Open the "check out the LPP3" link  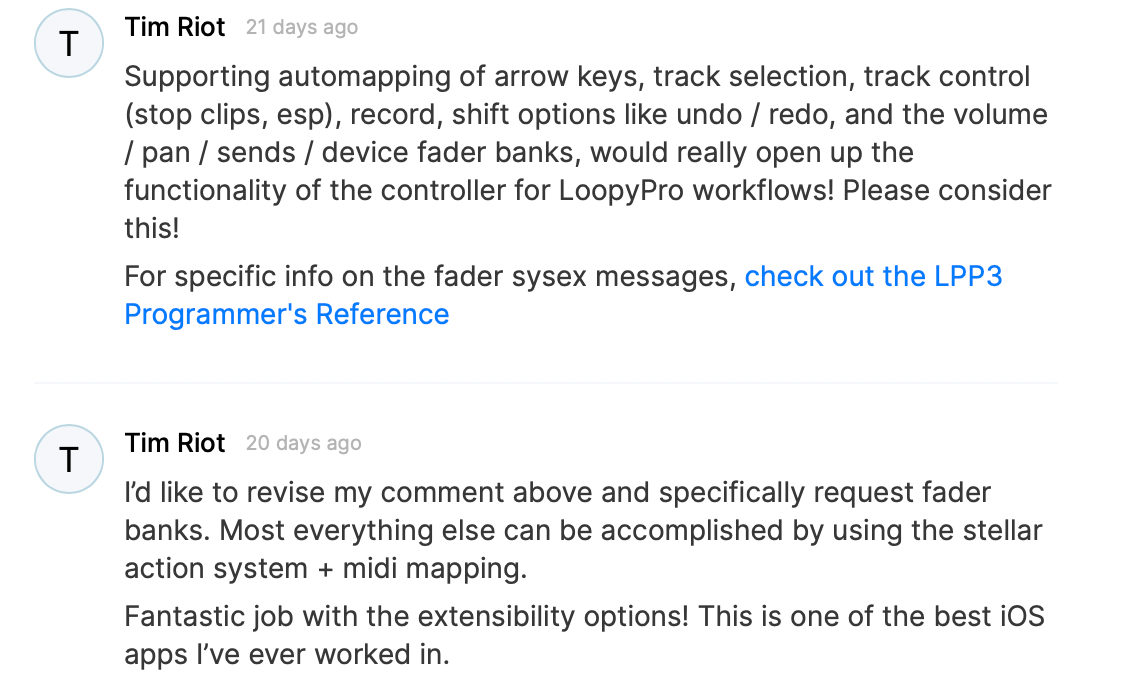(x=873, y=276)
